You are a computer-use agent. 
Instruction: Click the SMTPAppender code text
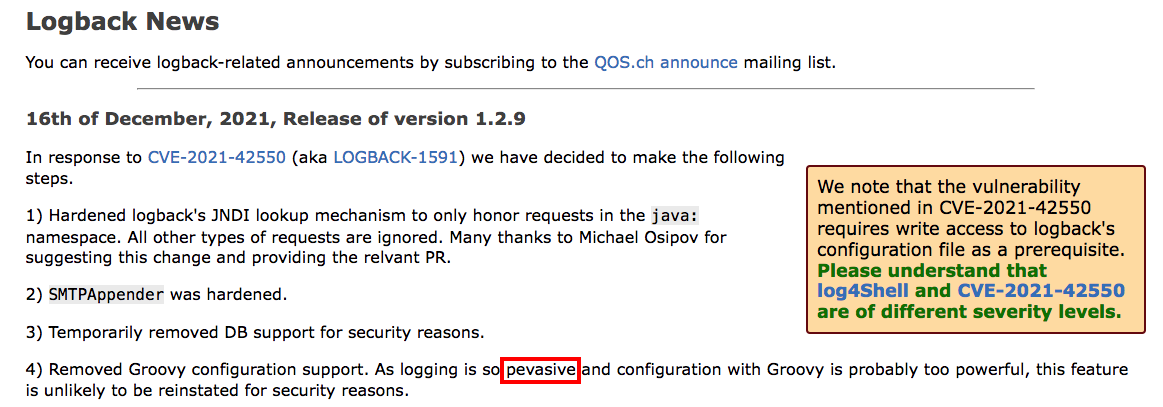pyautogui.click(x=105, y=295)
